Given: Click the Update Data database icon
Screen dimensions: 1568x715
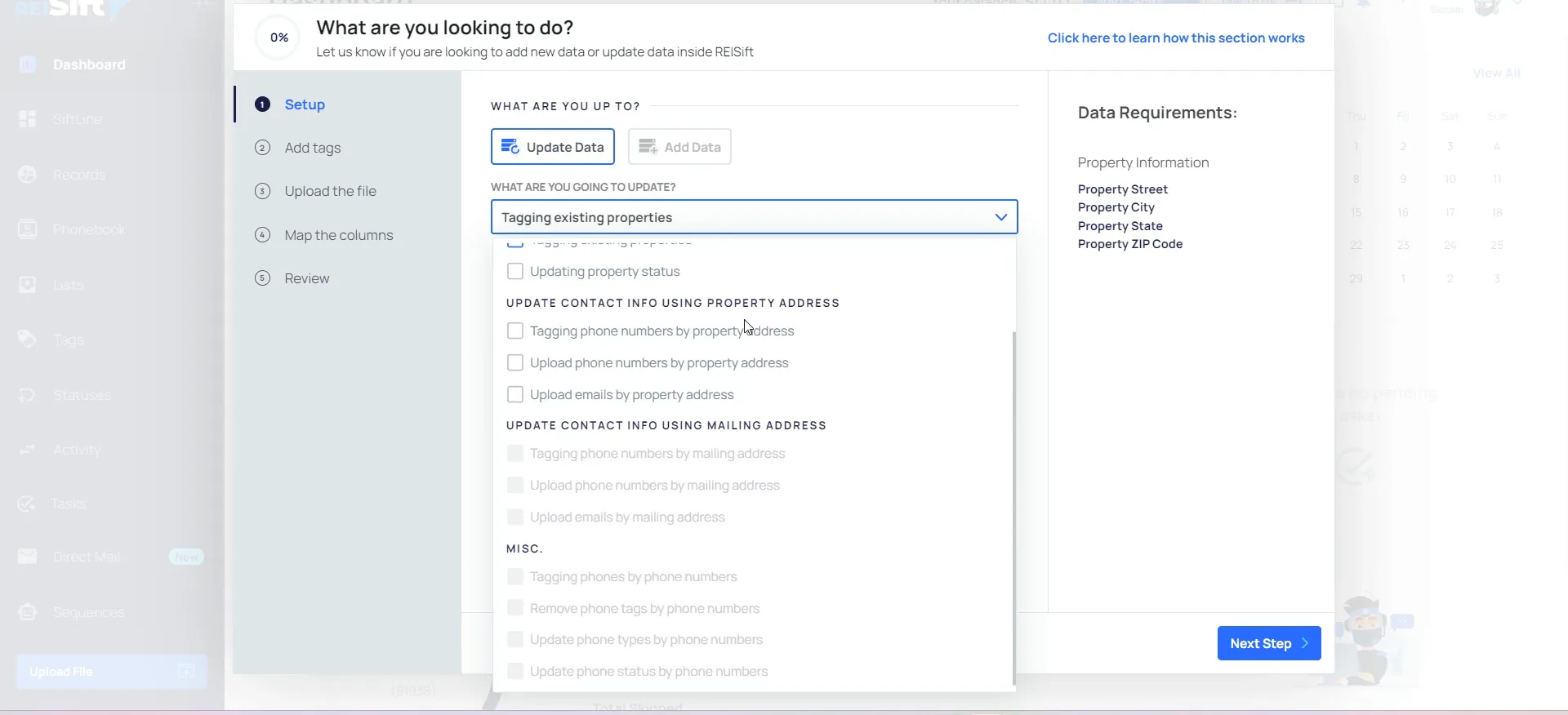Looking at the screenshot, I should 510,147.
